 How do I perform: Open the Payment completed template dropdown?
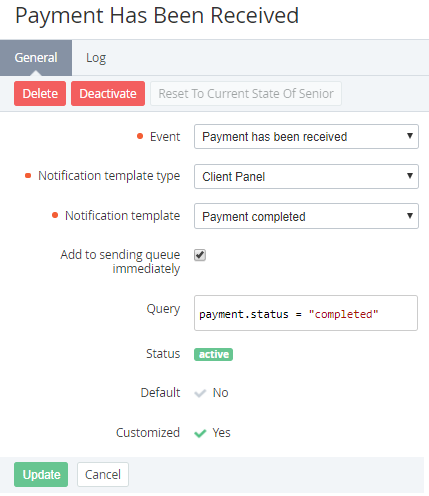(x=306, y=216)
